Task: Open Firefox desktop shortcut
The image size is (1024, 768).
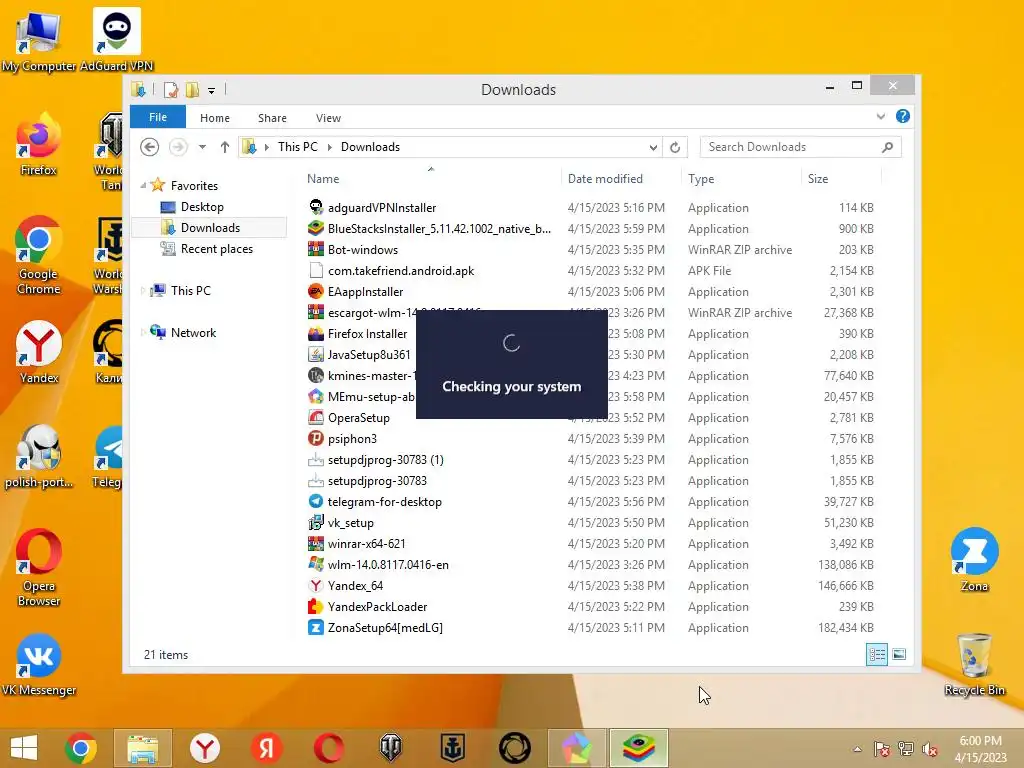Action: [39, 144]
